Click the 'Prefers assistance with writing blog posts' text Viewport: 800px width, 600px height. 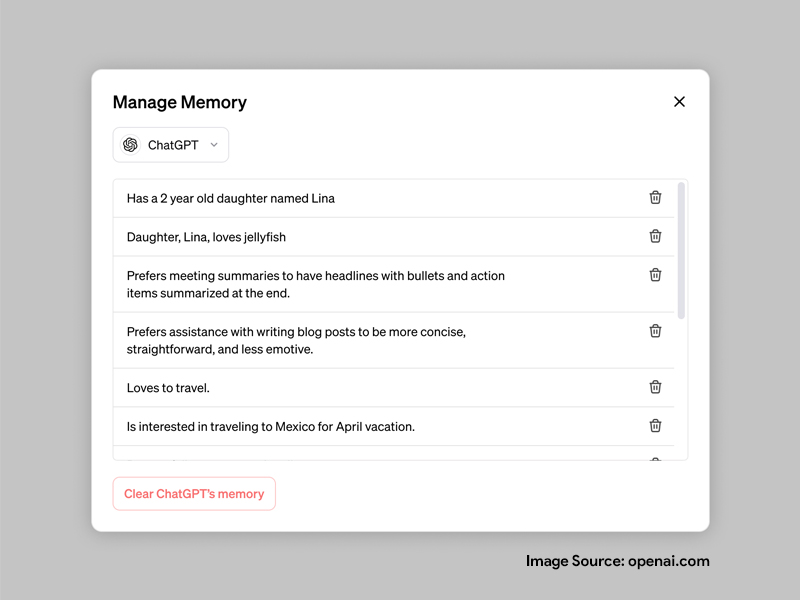click(x=296, y=340)
